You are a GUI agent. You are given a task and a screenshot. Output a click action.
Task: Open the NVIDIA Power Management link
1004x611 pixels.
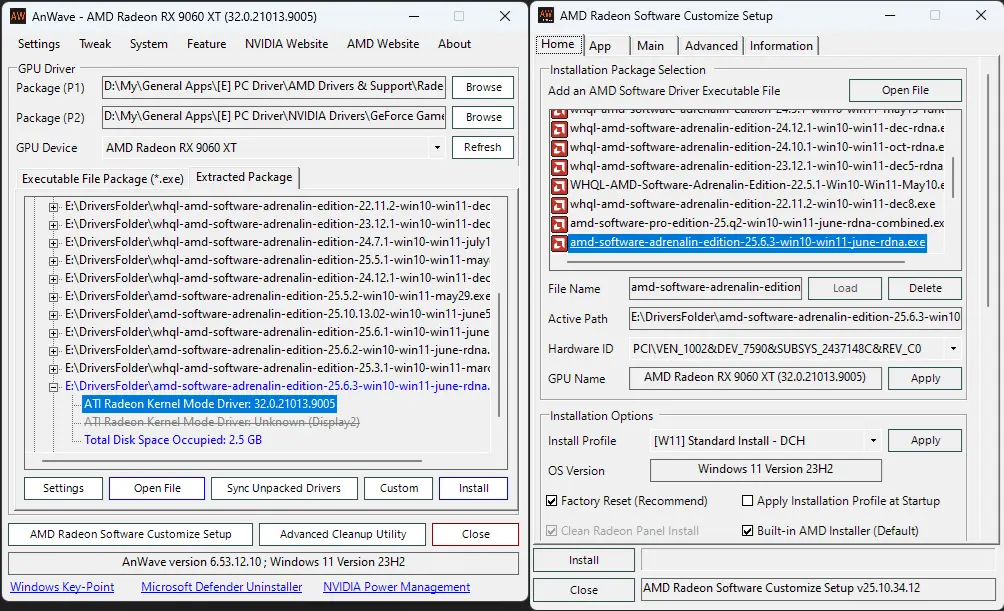click(x=396, y=587)
